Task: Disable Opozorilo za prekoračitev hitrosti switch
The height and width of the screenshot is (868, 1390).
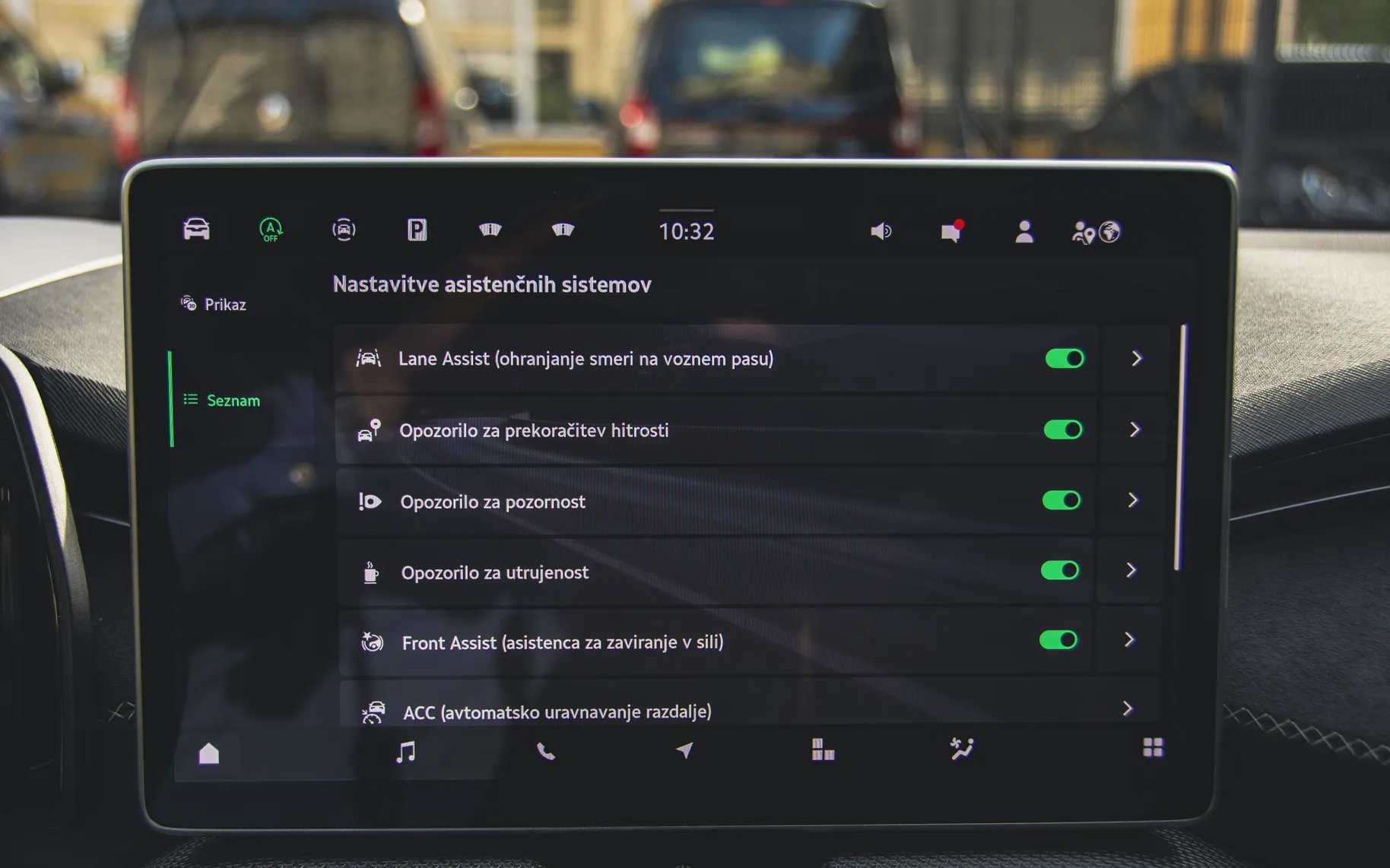Action: [x=1063, y=429]
